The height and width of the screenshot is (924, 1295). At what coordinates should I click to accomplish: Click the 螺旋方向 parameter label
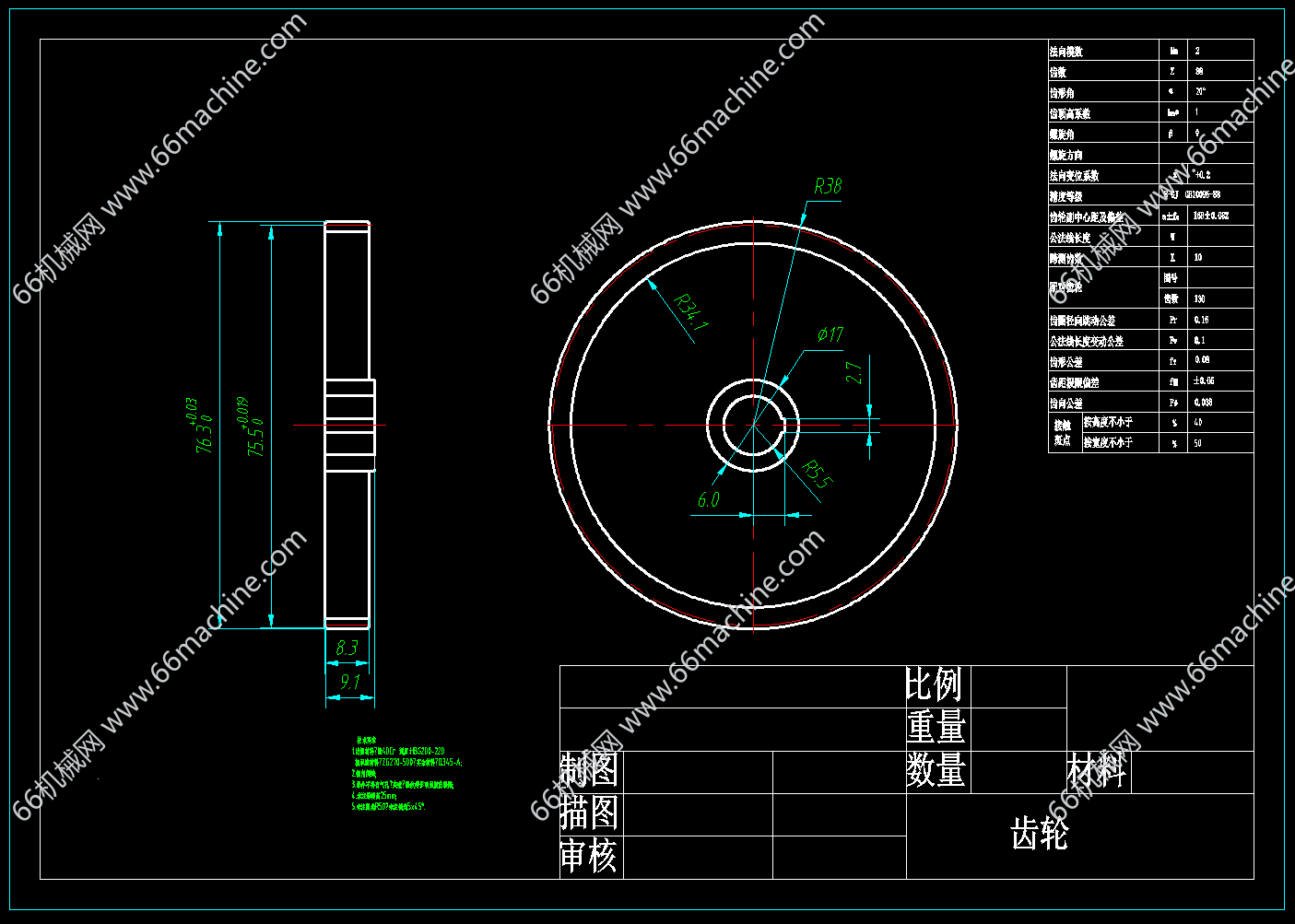coord(1066,155)
